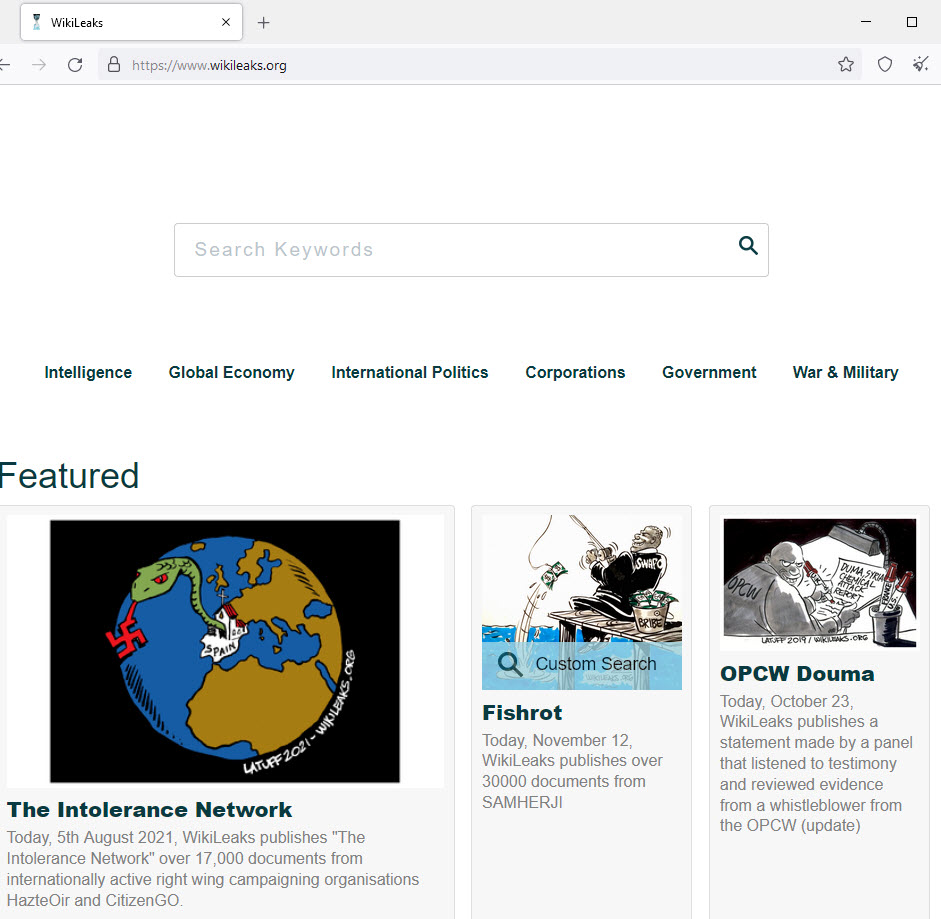
Task: Go to International Politics section
Action: pyautogui.click(x=410, y=372)
